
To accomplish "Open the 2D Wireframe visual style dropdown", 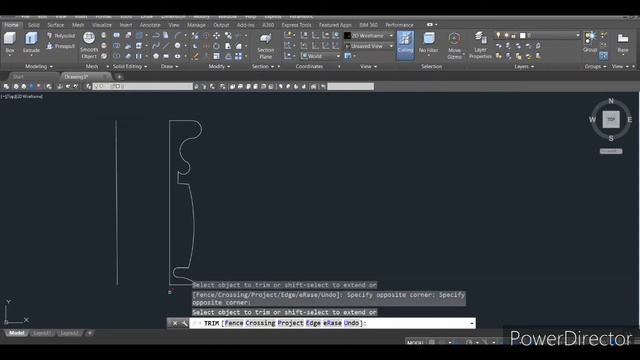I will (369, 36).
